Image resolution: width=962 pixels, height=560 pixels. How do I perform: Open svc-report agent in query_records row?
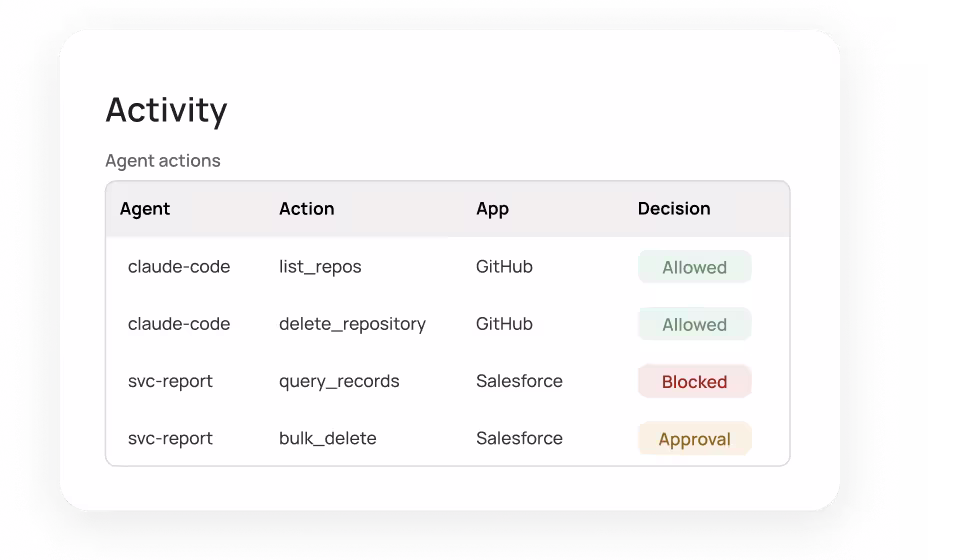tap(171, 382)
